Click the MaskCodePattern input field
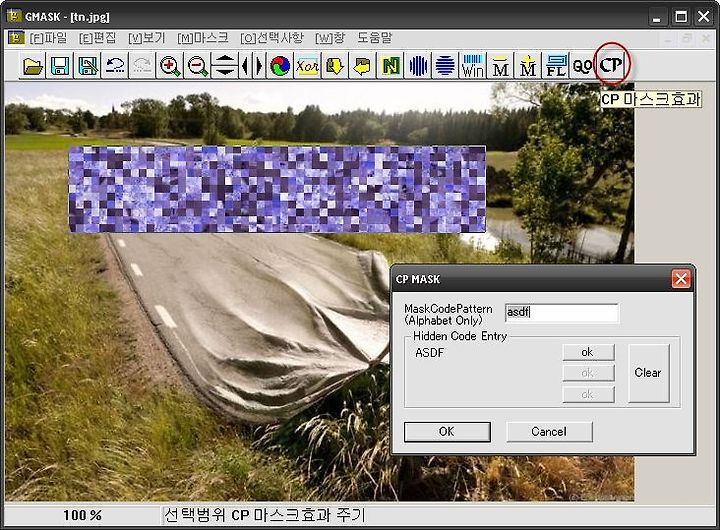 pyautogui.click(x=562, y=313)
